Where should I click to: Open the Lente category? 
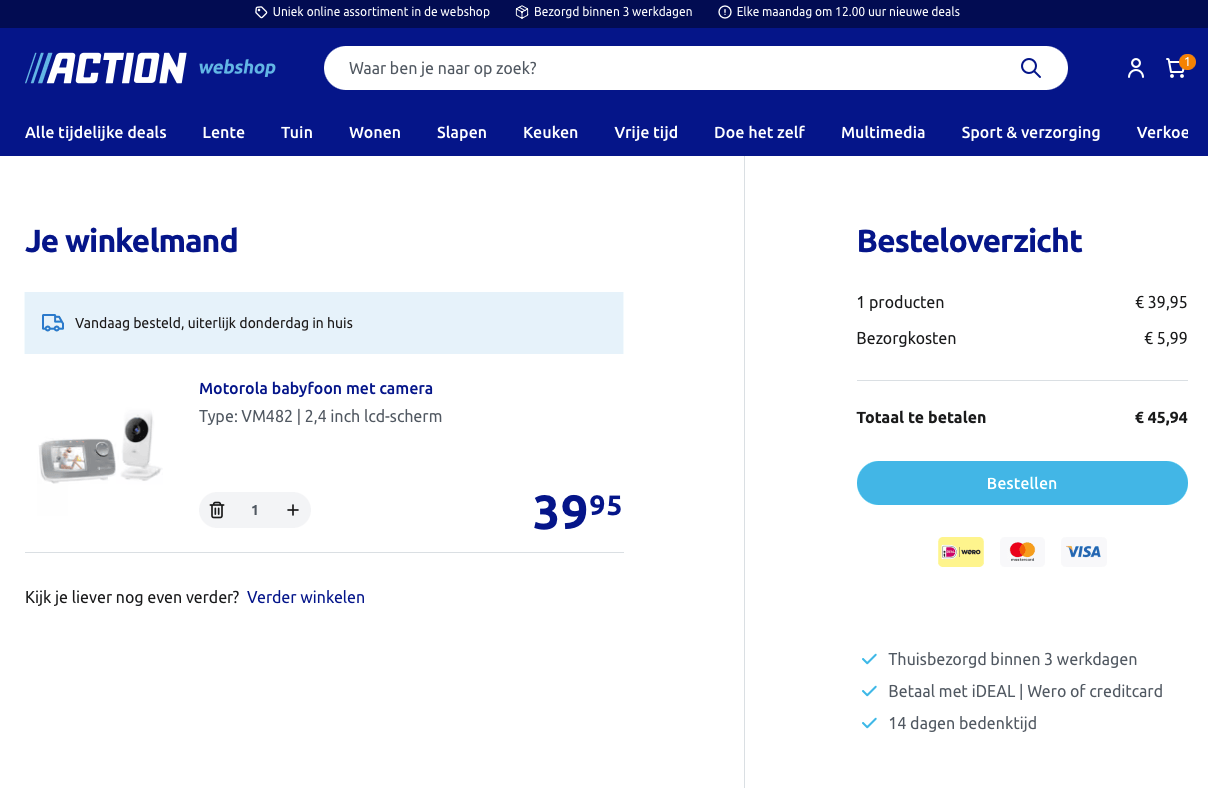click(223, 132)
